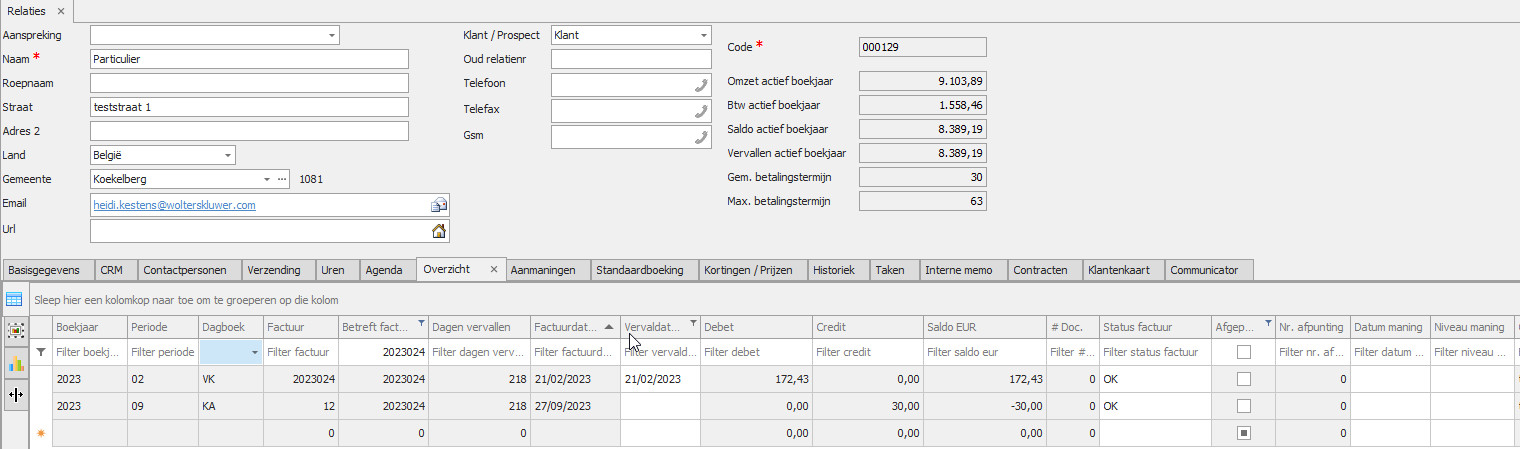Toggle Afgepunt checkbox for invoice 2023024 VK row

point(1243,379)
